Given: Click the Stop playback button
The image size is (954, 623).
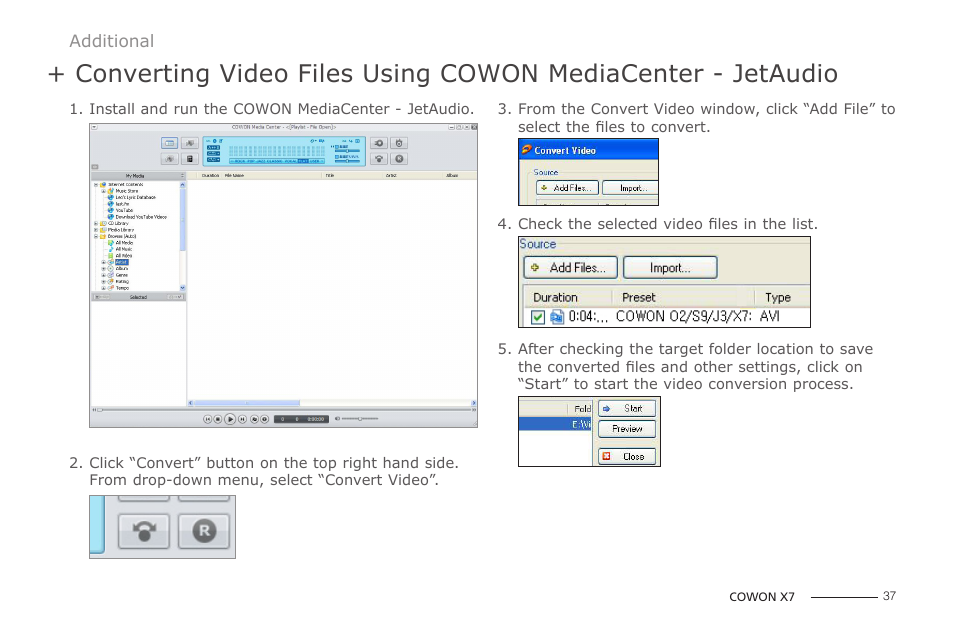Looking at the screenshot, I should point(218,419).
